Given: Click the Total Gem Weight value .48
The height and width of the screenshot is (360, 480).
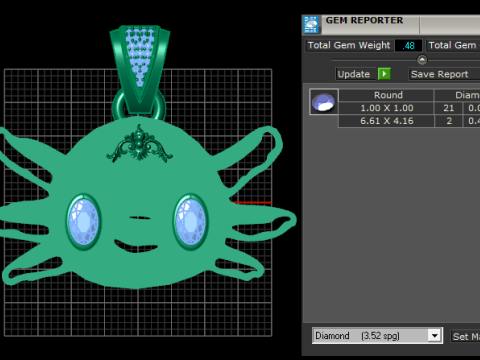Looking at the screenshot, I should [x=408, y=46].
